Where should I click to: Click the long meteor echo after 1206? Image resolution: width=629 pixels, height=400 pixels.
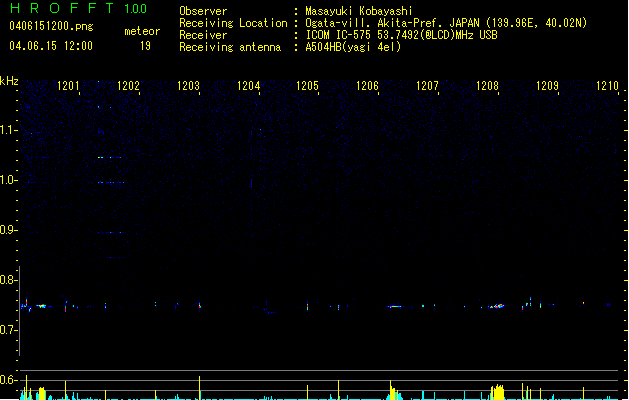[x=394, y=307]
